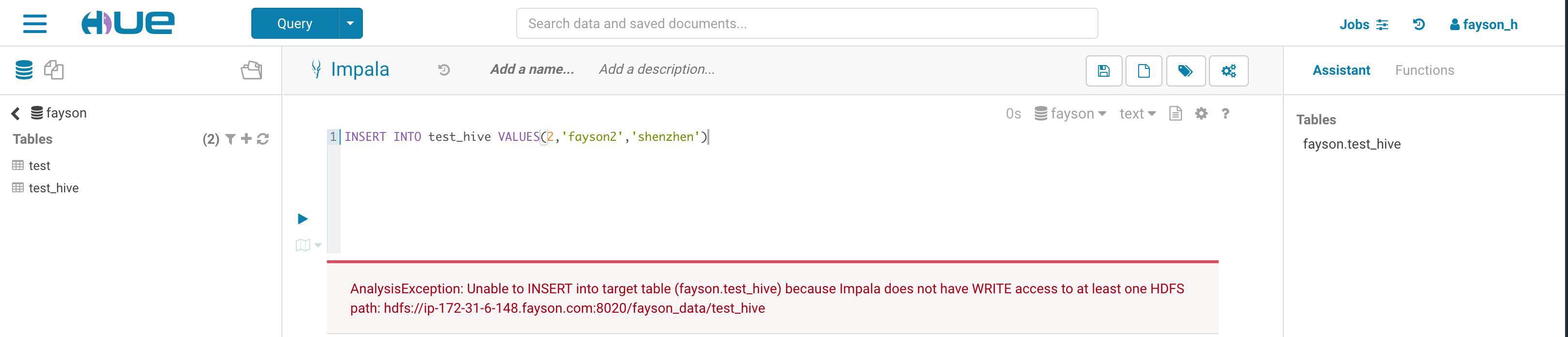The image size is (1568, 337).
Task: Click the save query disk icon
Action: tap(1104, 71)
